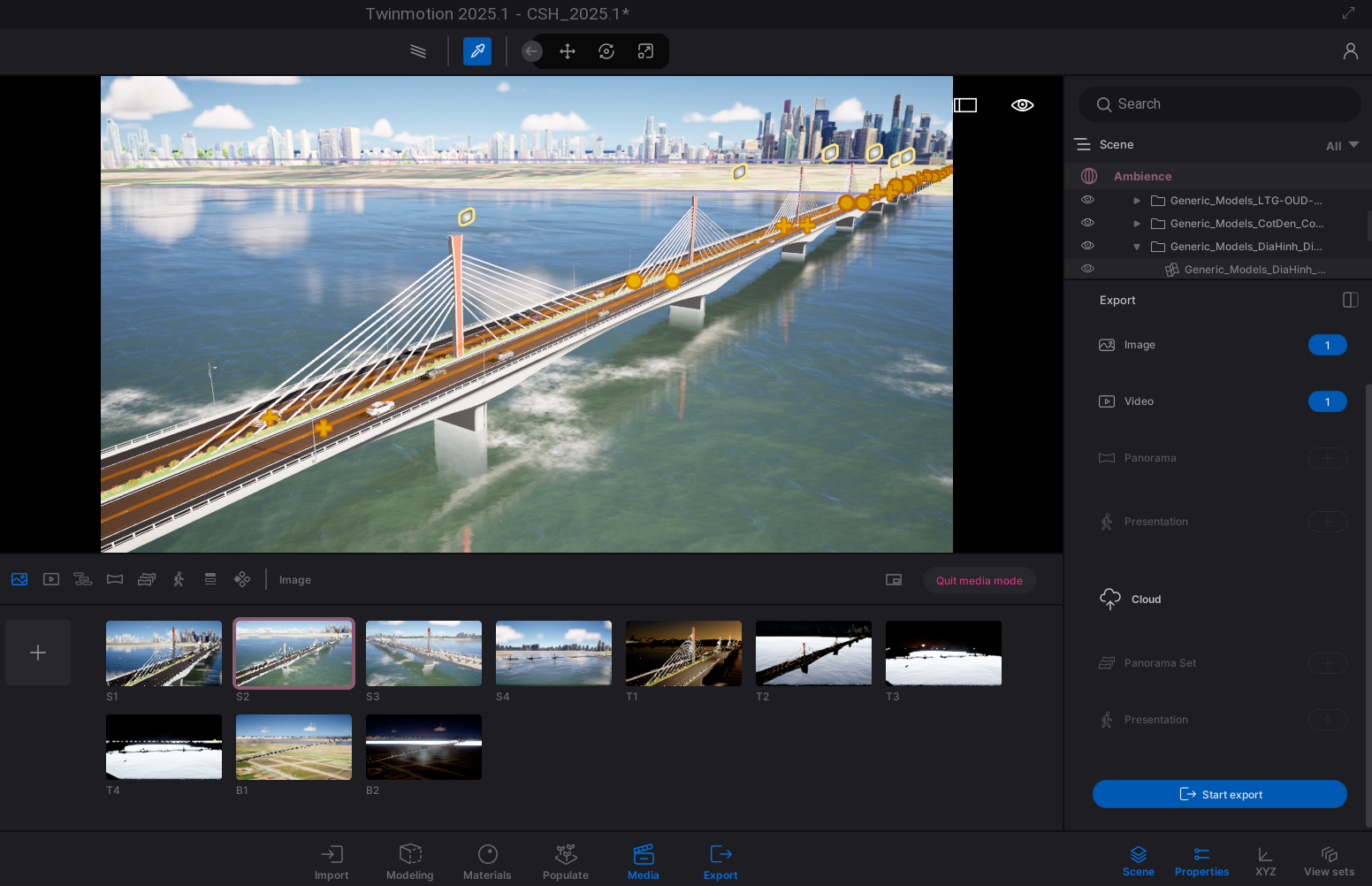Click the Start export button

pyautogui.click(x=1220, y=794)
